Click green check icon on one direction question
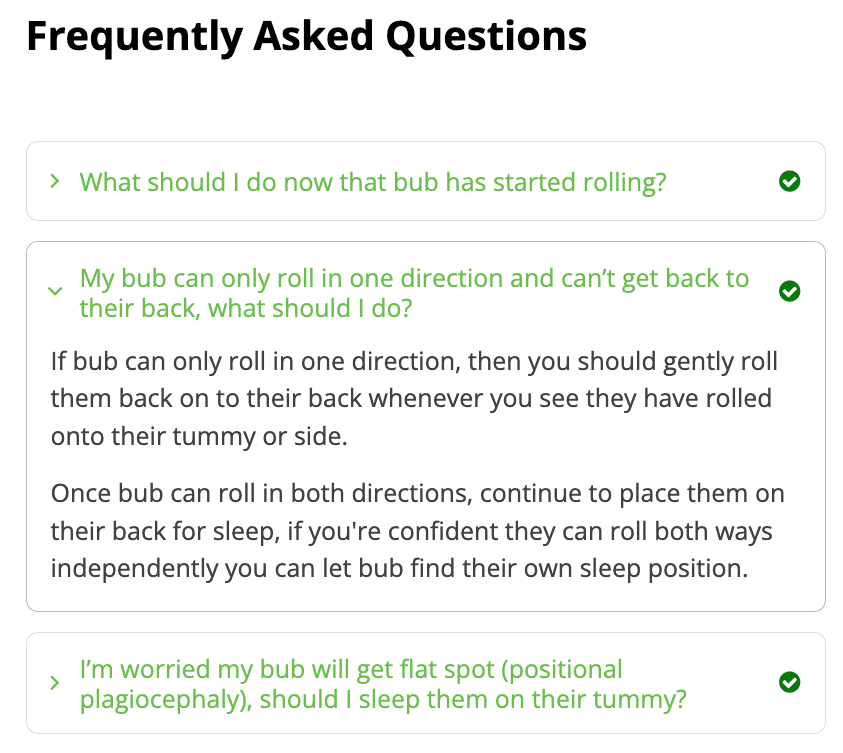 [x=789, y=291]
